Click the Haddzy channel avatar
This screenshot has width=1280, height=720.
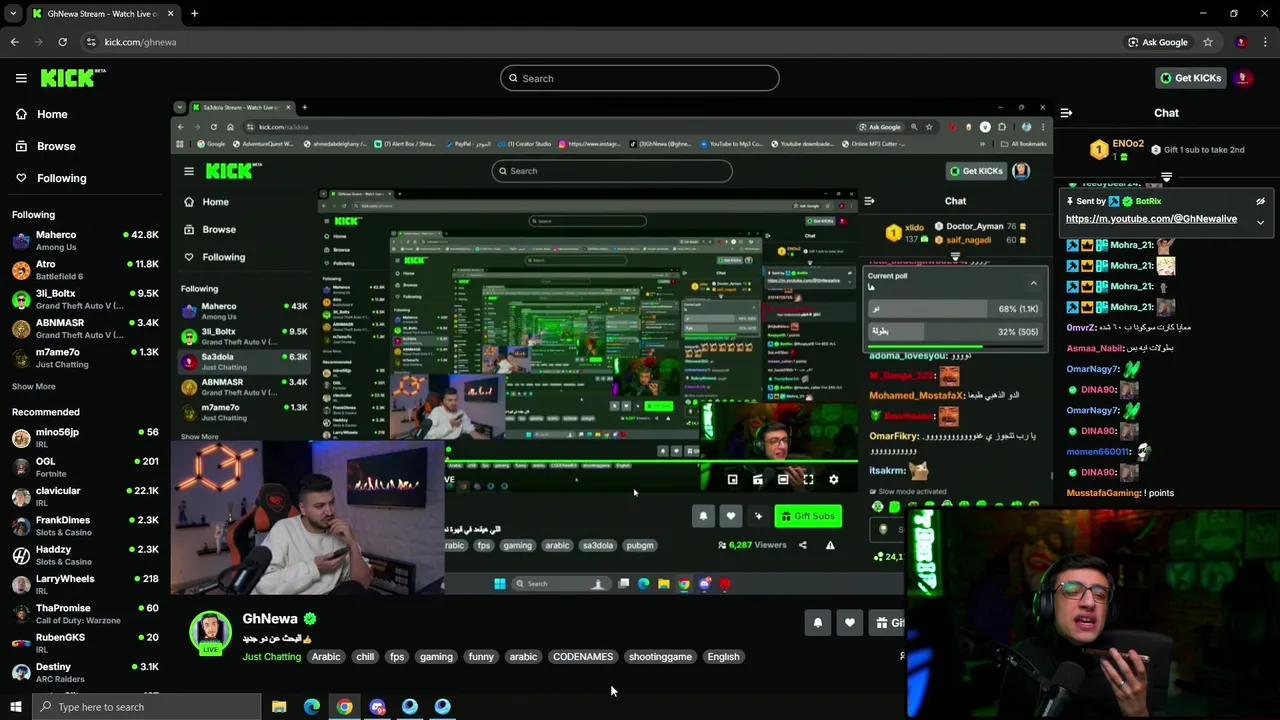[21, 555]
